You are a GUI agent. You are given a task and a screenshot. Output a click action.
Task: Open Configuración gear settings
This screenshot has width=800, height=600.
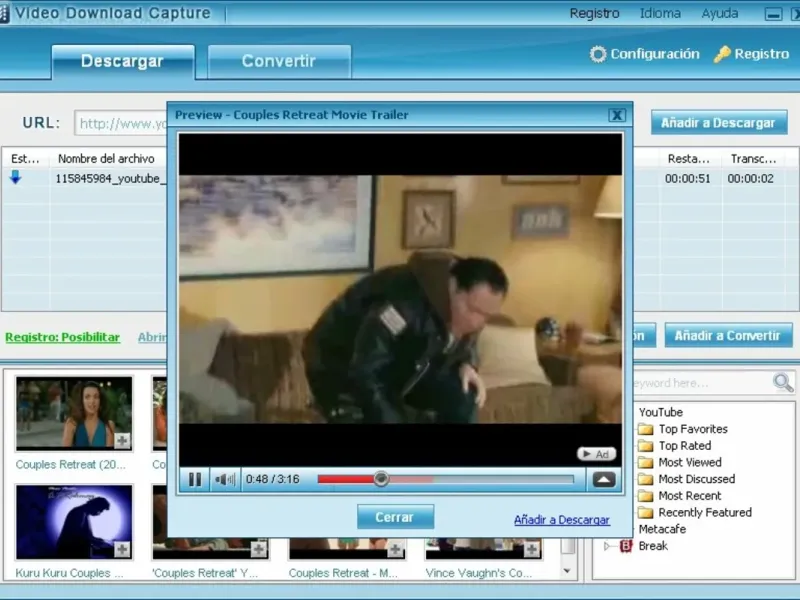coord(644,54)
